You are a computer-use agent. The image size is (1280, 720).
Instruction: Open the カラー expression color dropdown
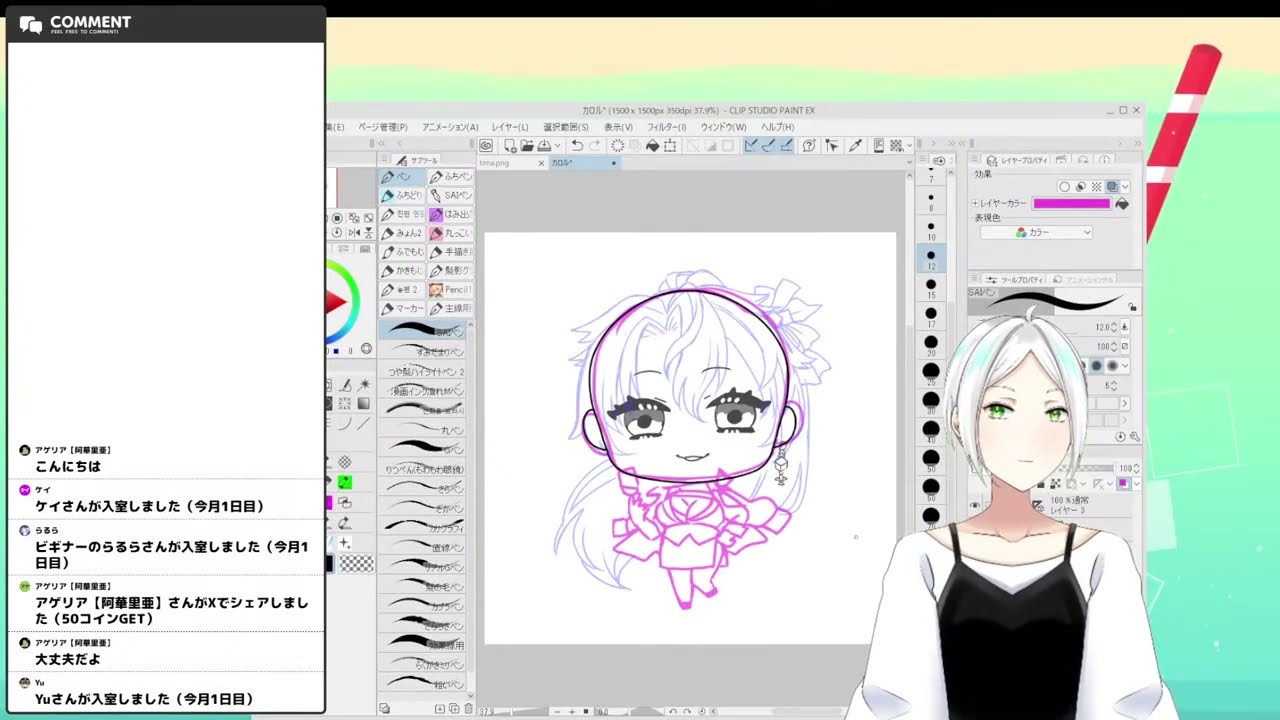(x=1036, y=232)
